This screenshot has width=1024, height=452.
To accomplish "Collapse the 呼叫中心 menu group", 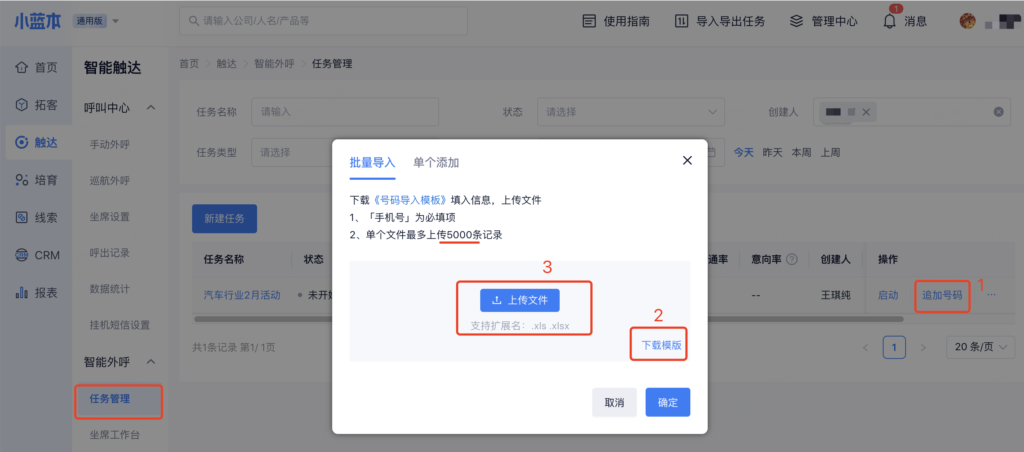I will [151, 107].
